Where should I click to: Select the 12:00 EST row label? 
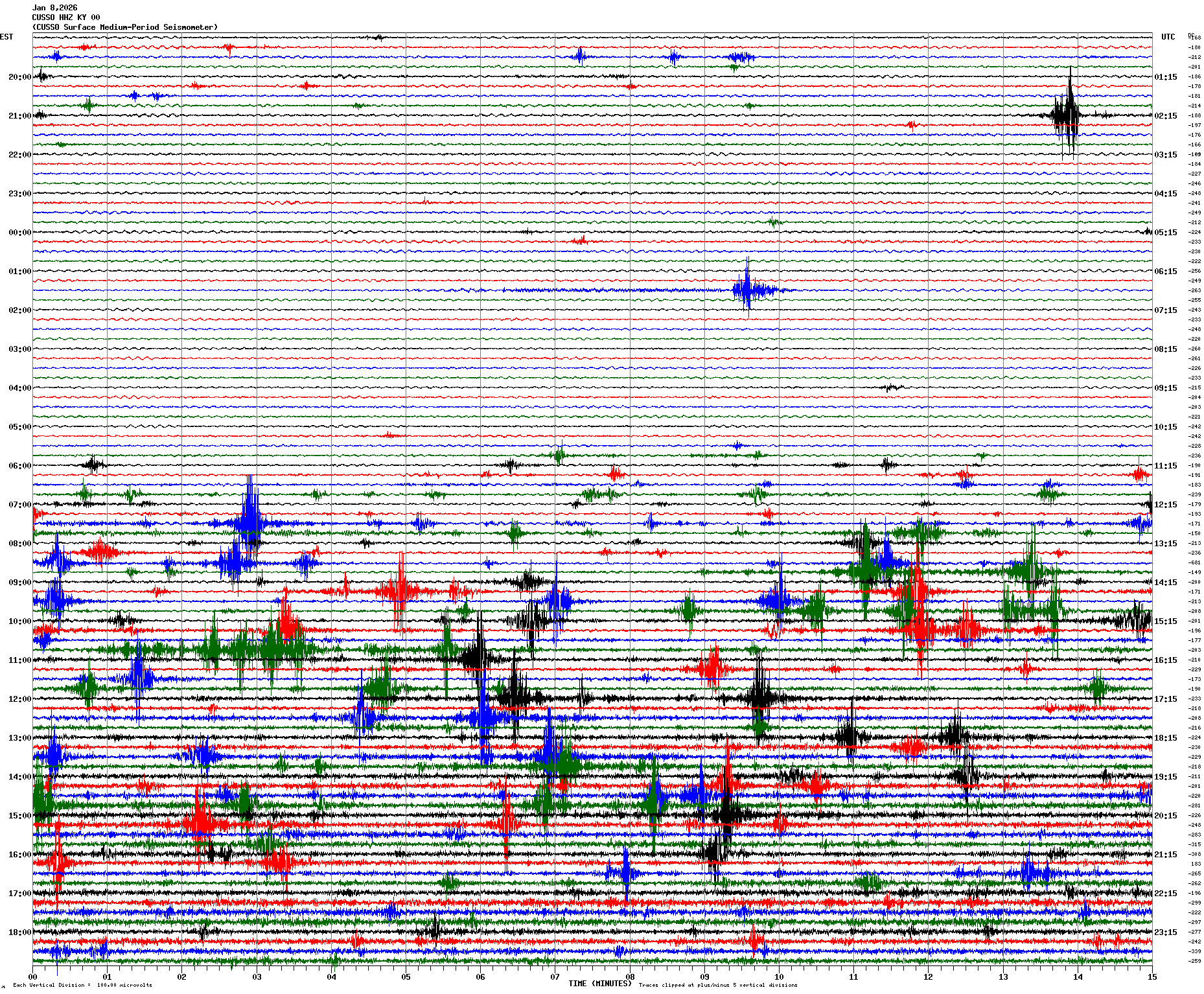tap(19, 699)
